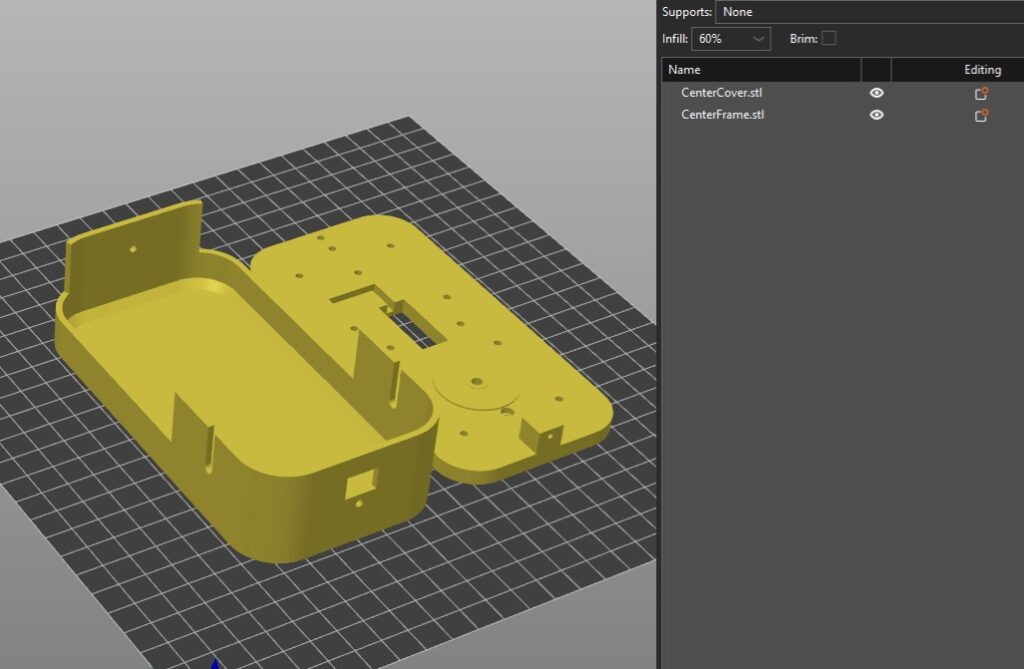1024x669 pixels.
Task: Expand the Infill 60% dropdown
Action: 731,39
